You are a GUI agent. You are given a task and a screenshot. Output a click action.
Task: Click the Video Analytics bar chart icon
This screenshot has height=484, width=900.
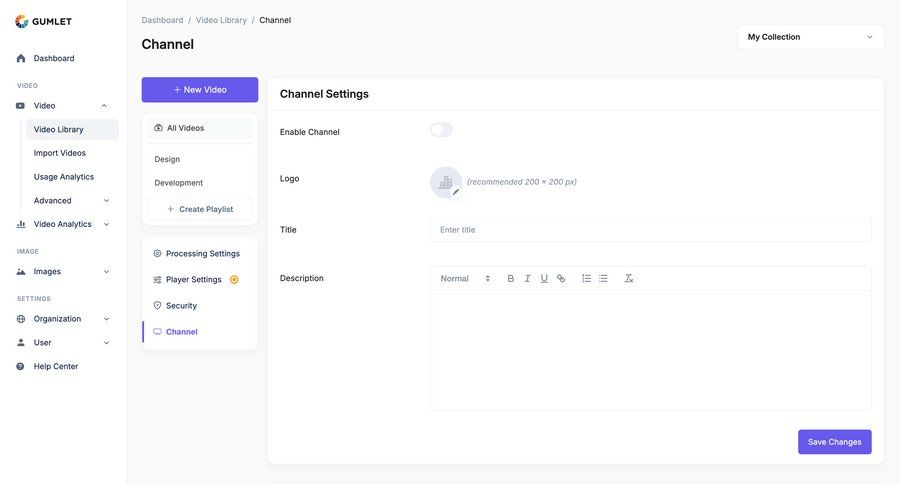(21, 224)
